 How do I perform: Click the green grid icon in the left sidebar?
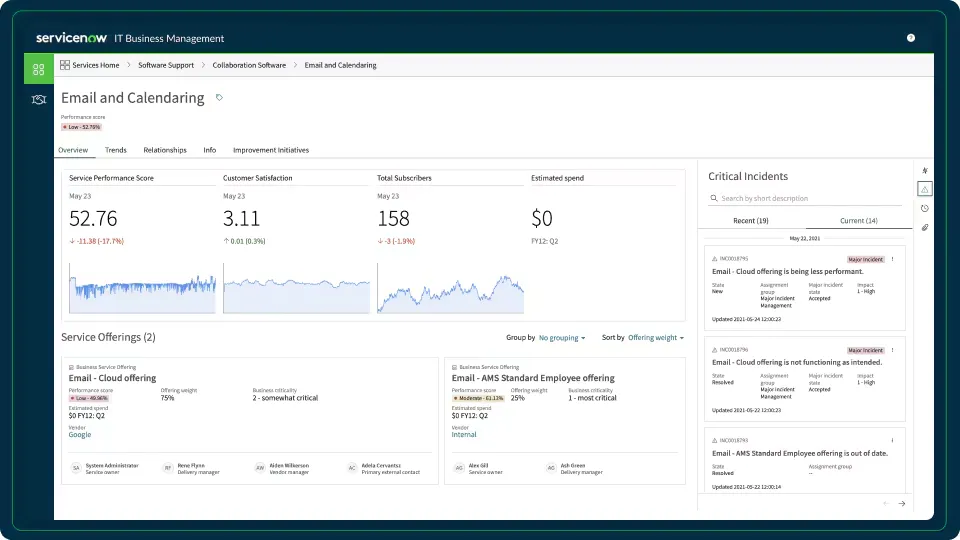point(39,69)
